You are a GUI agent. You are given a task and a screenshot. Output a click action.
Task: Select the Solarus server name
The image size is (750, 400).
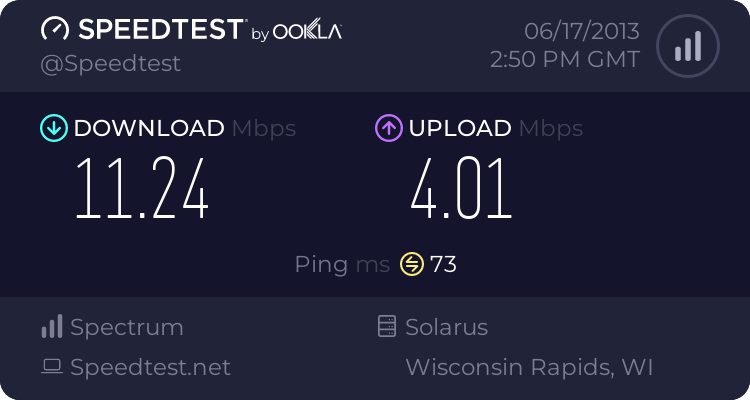pyautogui.click(x=446, y=327)
